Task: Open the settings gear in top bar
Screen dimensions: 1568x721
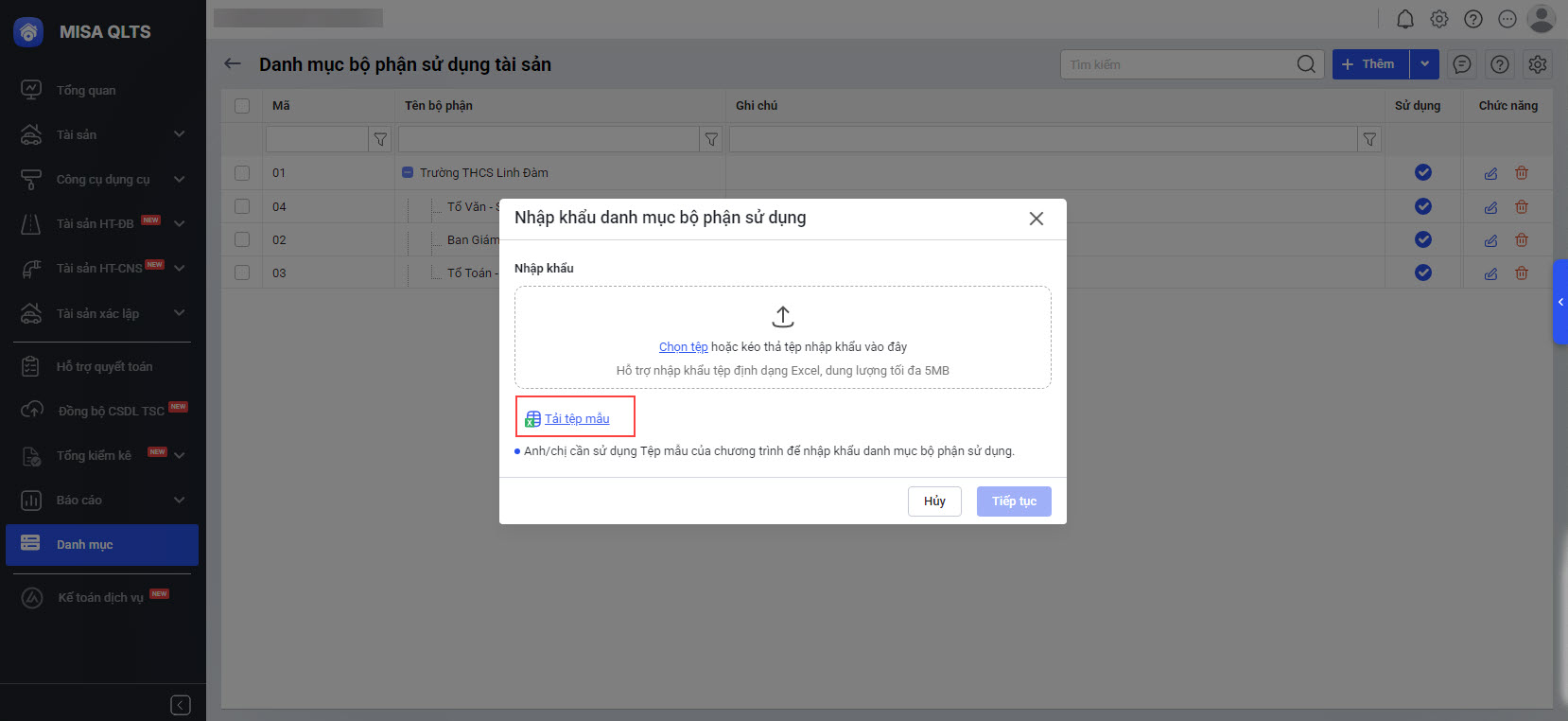Action: click(x=1439, y=19)
